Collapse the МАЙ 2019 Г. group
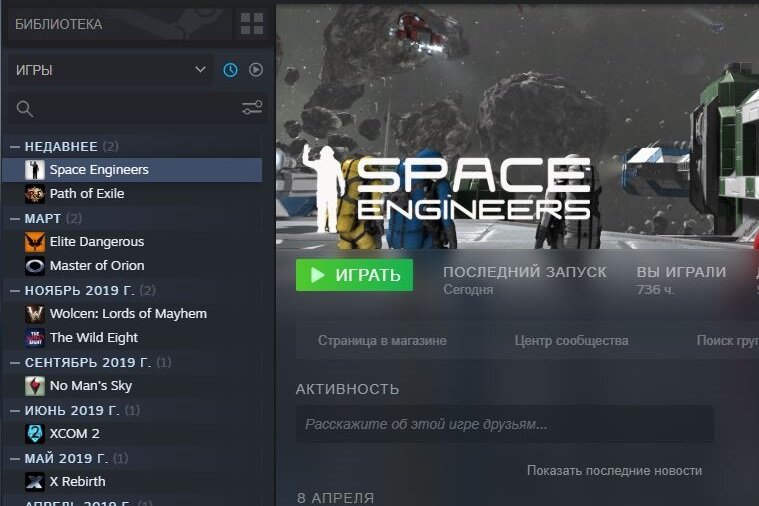 15,459
